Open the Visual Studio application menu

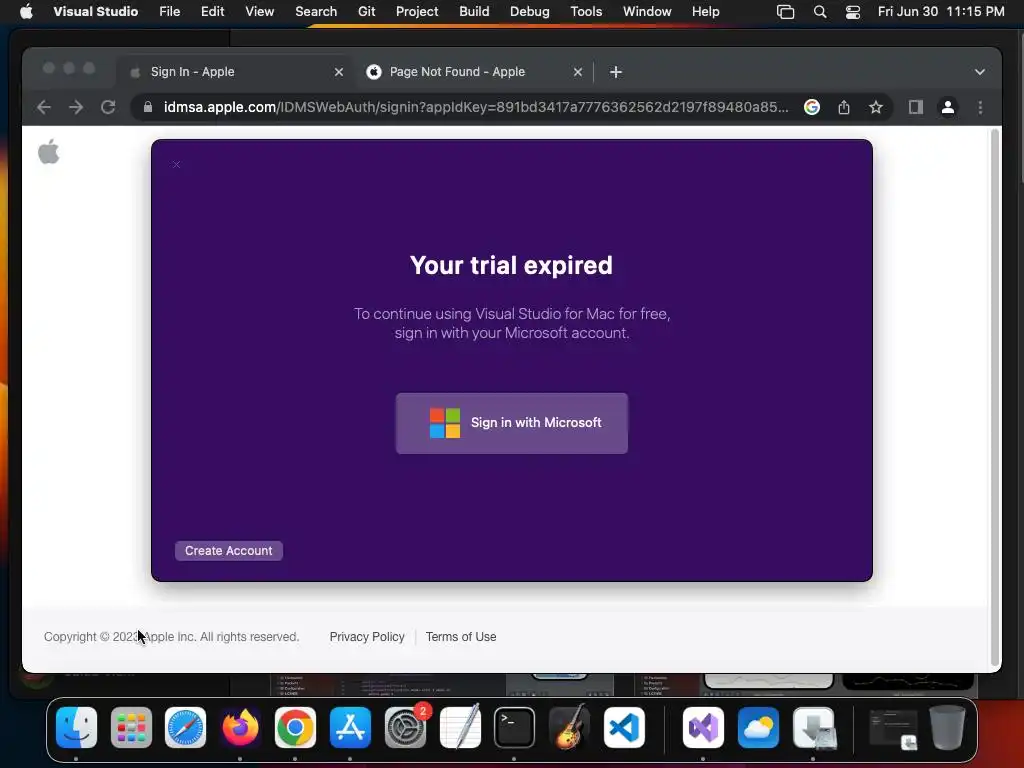pyautogui.click(x=95, y=12)
